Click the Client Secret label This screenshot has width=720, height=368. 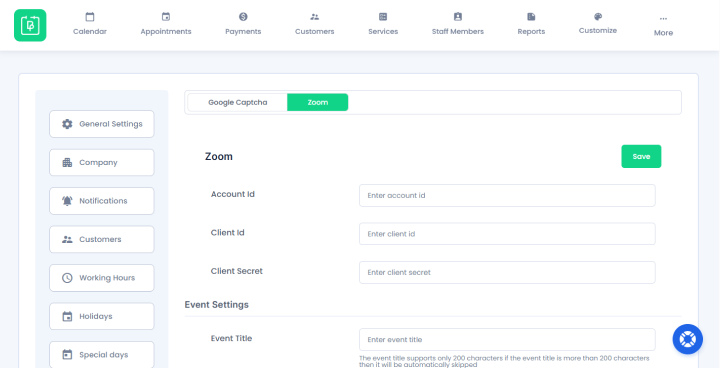237,271
